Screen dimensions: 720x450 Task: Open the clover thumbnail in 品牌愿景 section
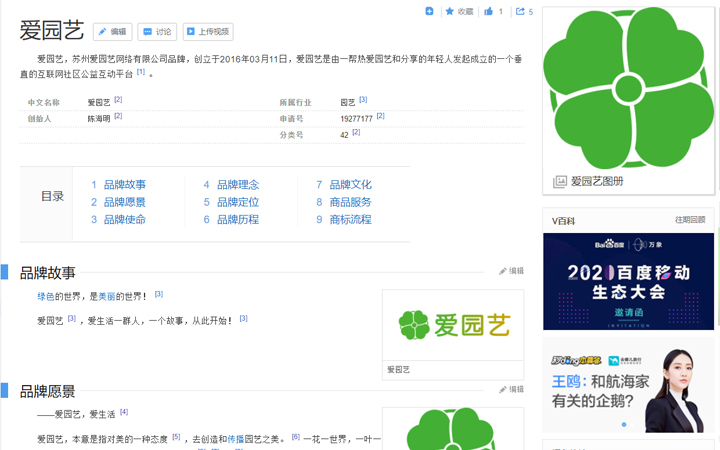[453, 429]
